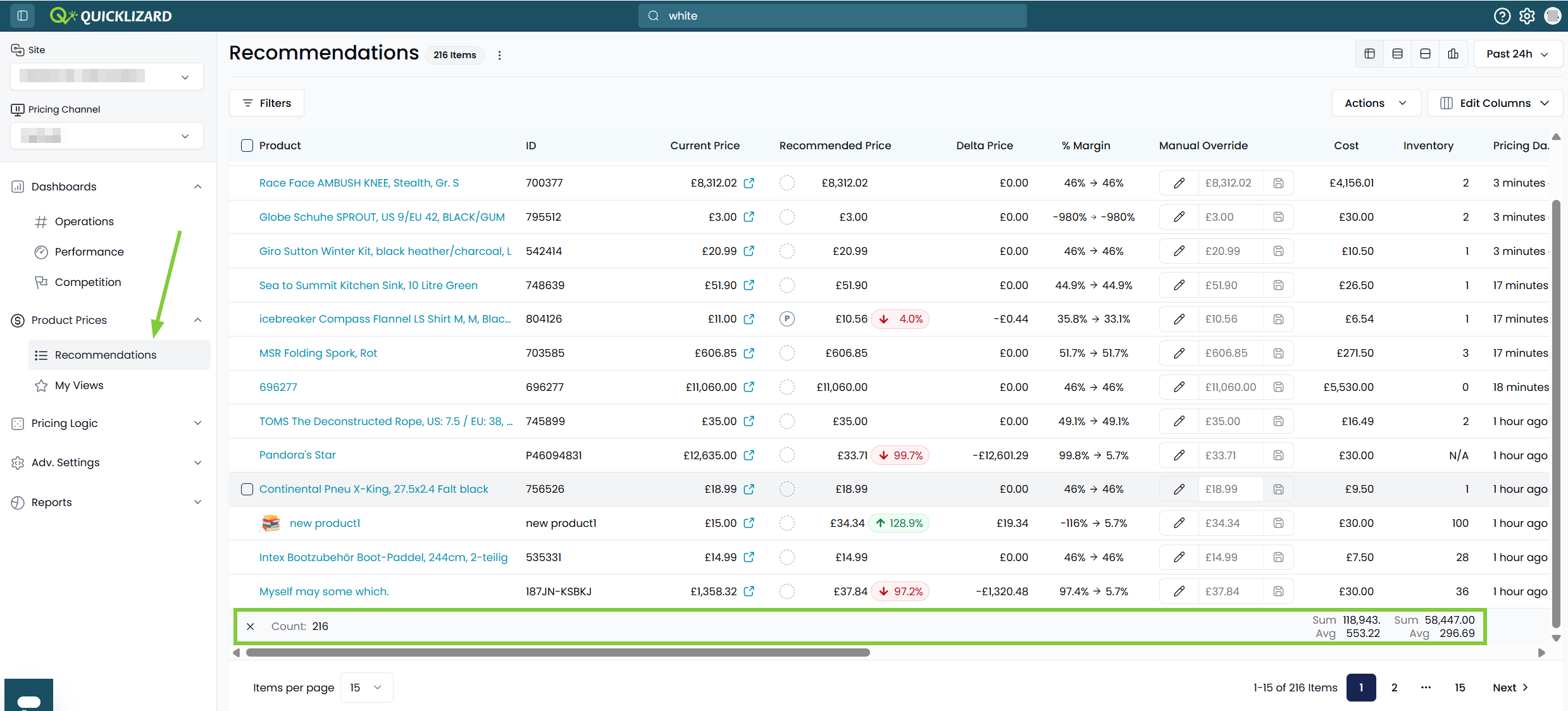Open the settings gear icon
The width and height of the screenshot is (1568, 711).
tap(1528, 16)
